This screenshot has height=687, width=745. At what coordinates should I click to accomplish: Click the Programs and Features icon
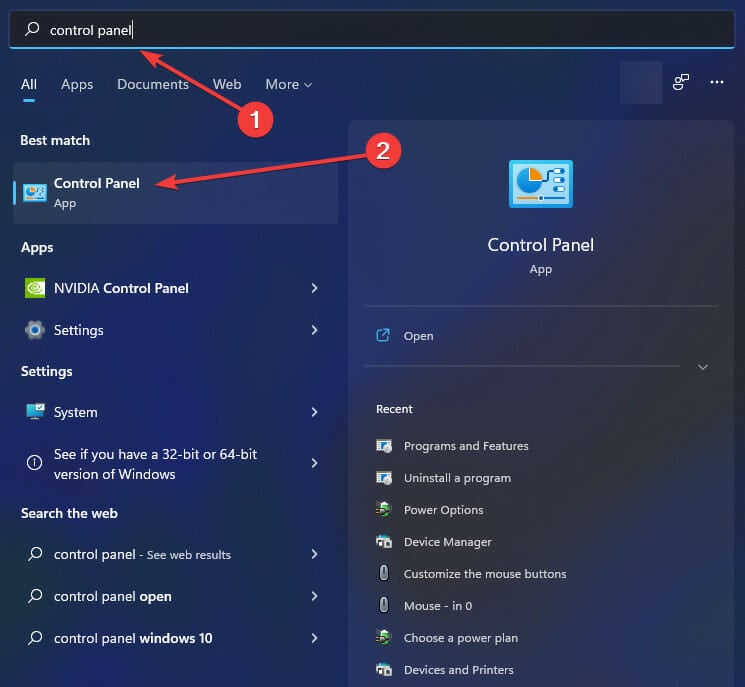[384, 446]
